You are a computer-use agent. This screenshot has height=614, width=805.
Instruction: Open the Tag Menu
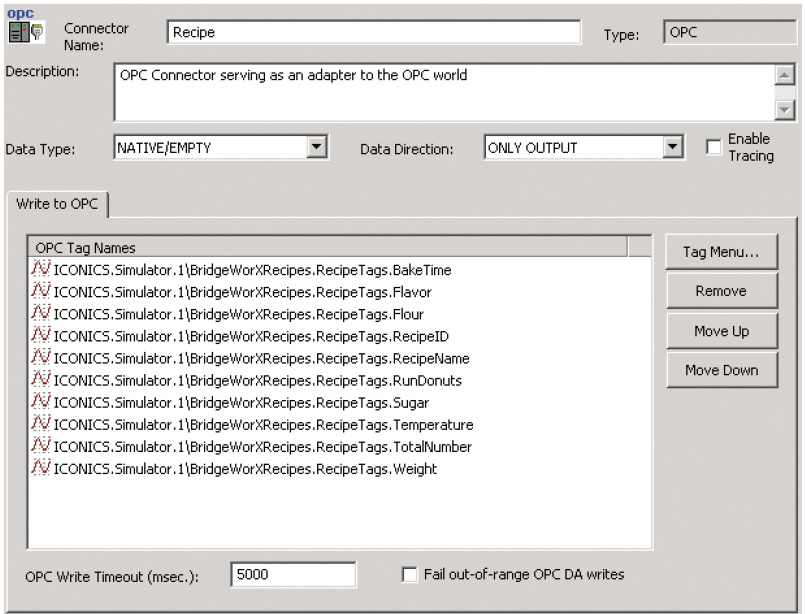coord(721,252)
